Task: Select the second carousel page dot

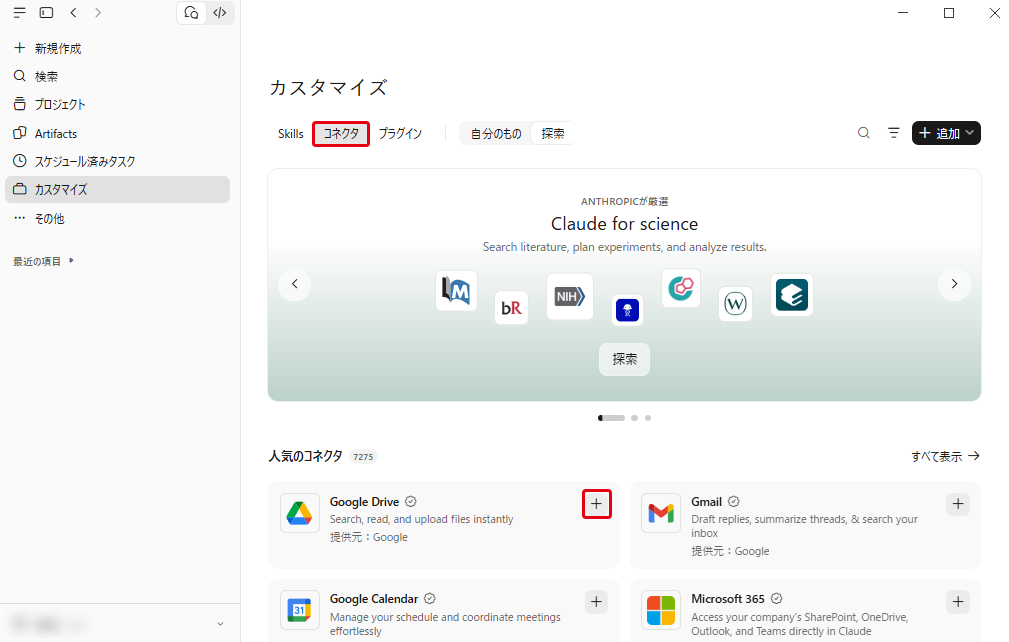Action: tap(634, 418)
